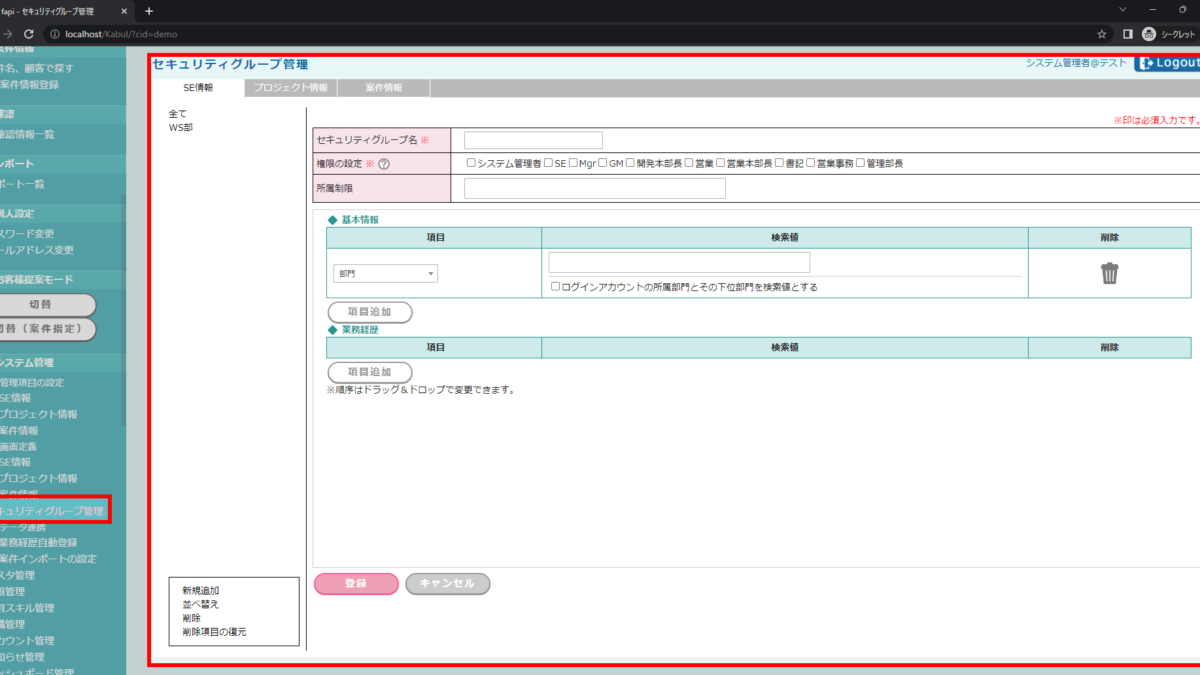The width and height of the screenshot is (1200, 675).
Task: Click the 新規追加 link in the lower-left box
Action: coord(200,591)
